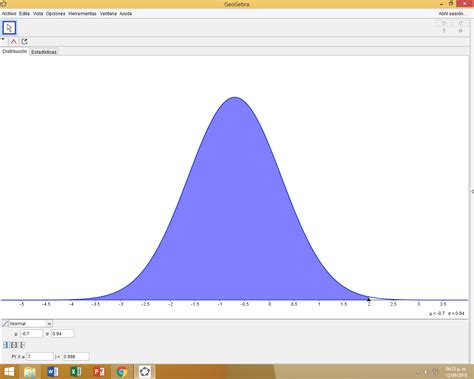This screenshot has width=474, height=379.
Task: Open the Normal distribution dropdown
Action: point(31,324)
